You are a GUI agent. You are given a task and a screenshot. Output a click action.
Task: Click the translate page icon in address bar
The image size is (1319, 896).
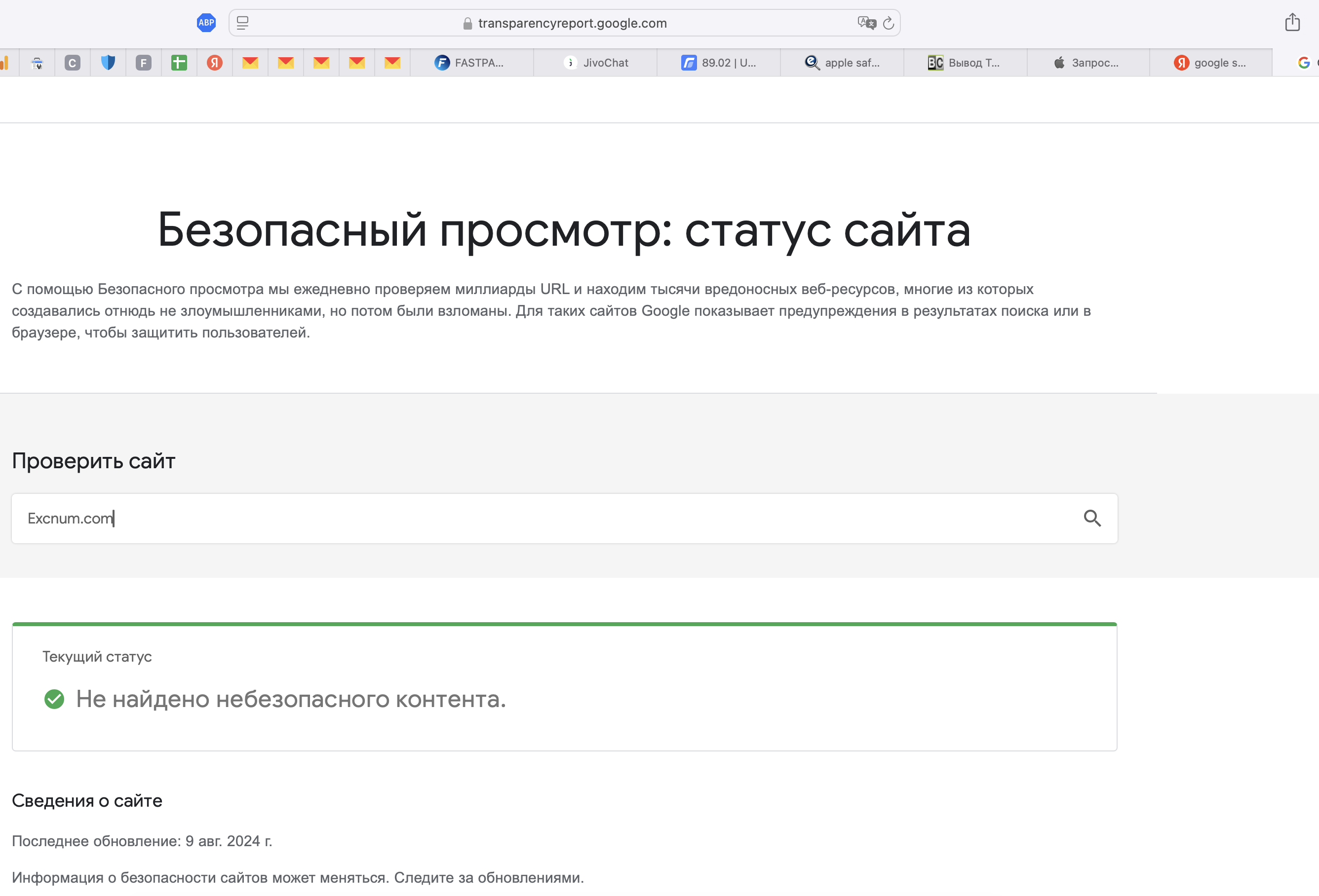coord(866,23)
